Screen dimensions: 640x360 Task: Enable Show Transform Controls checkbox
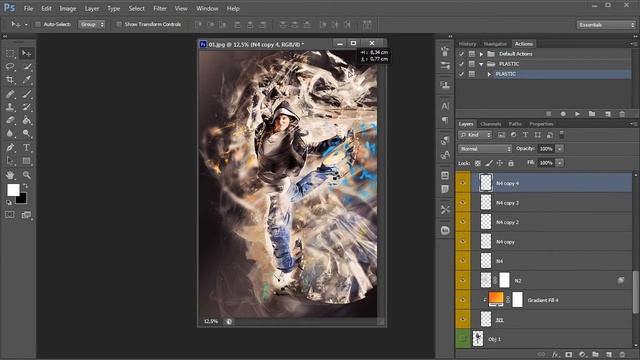click(x=119, y=24)
